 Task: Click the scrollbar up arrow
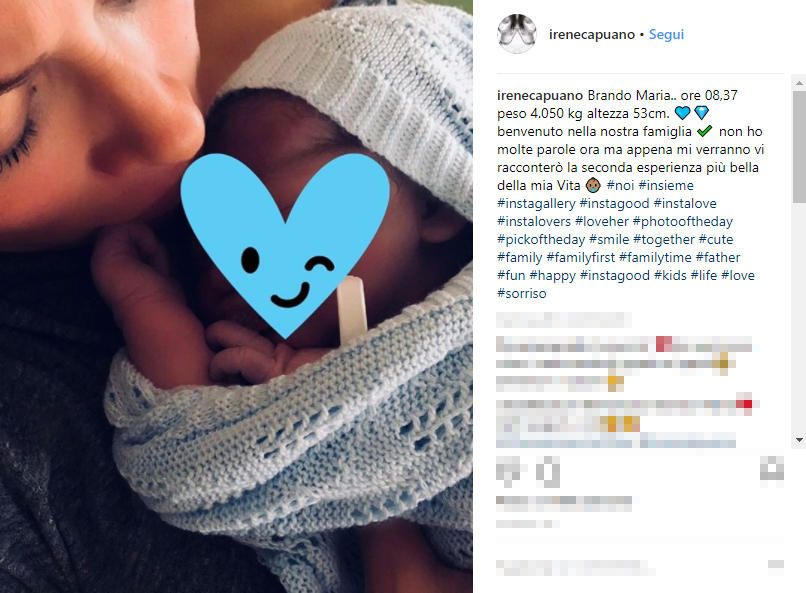(799, 82)
